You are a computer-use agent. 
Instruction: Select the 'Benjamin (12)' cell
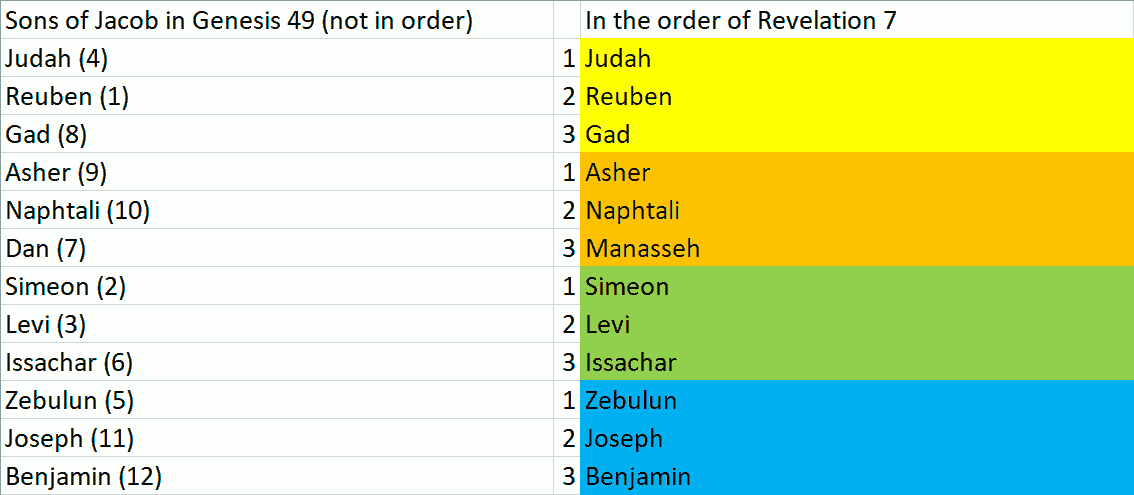coord(83,477)
